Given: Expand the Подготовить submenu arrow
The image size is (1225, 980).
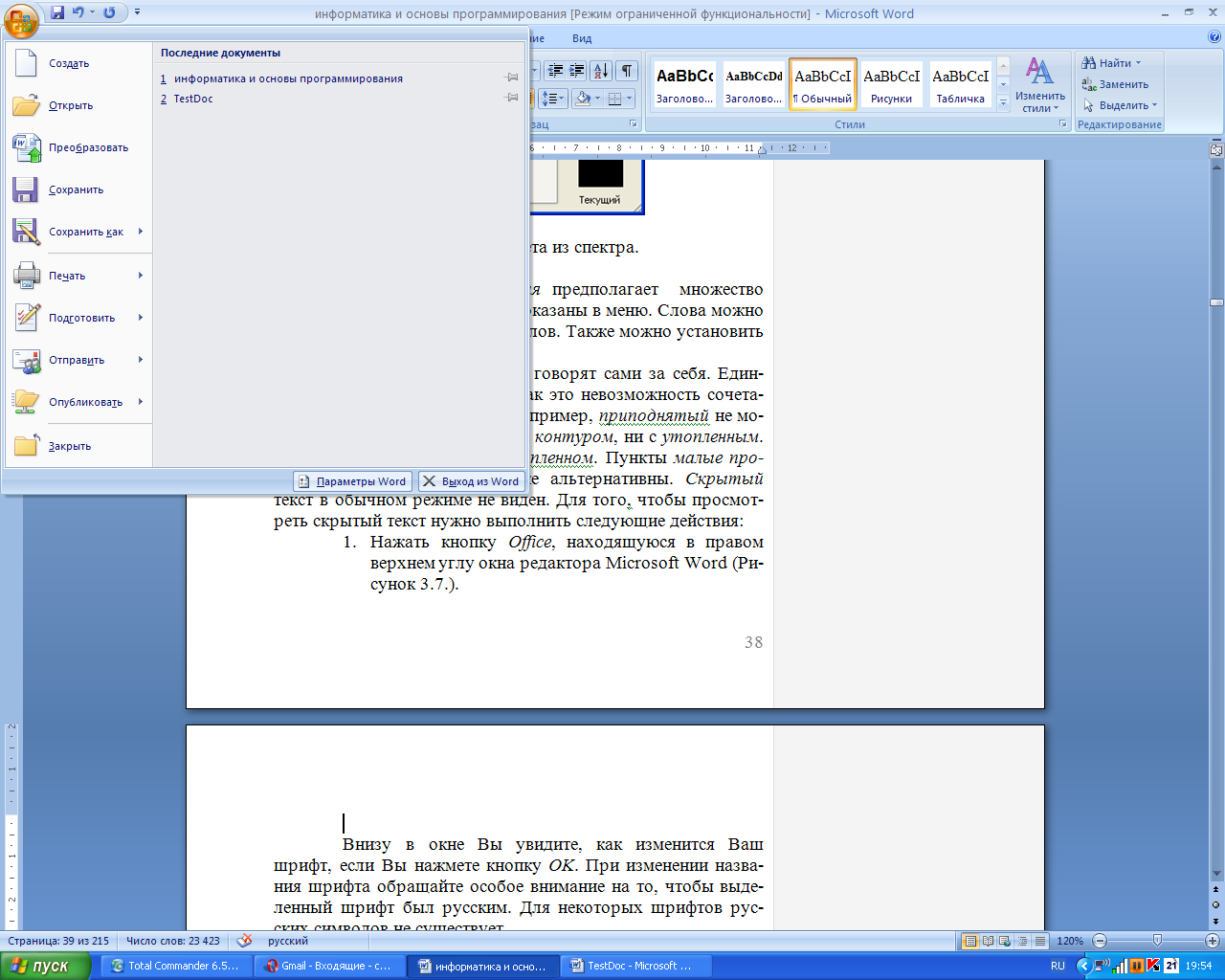Looking at the screenshot, I should [140, 318].
